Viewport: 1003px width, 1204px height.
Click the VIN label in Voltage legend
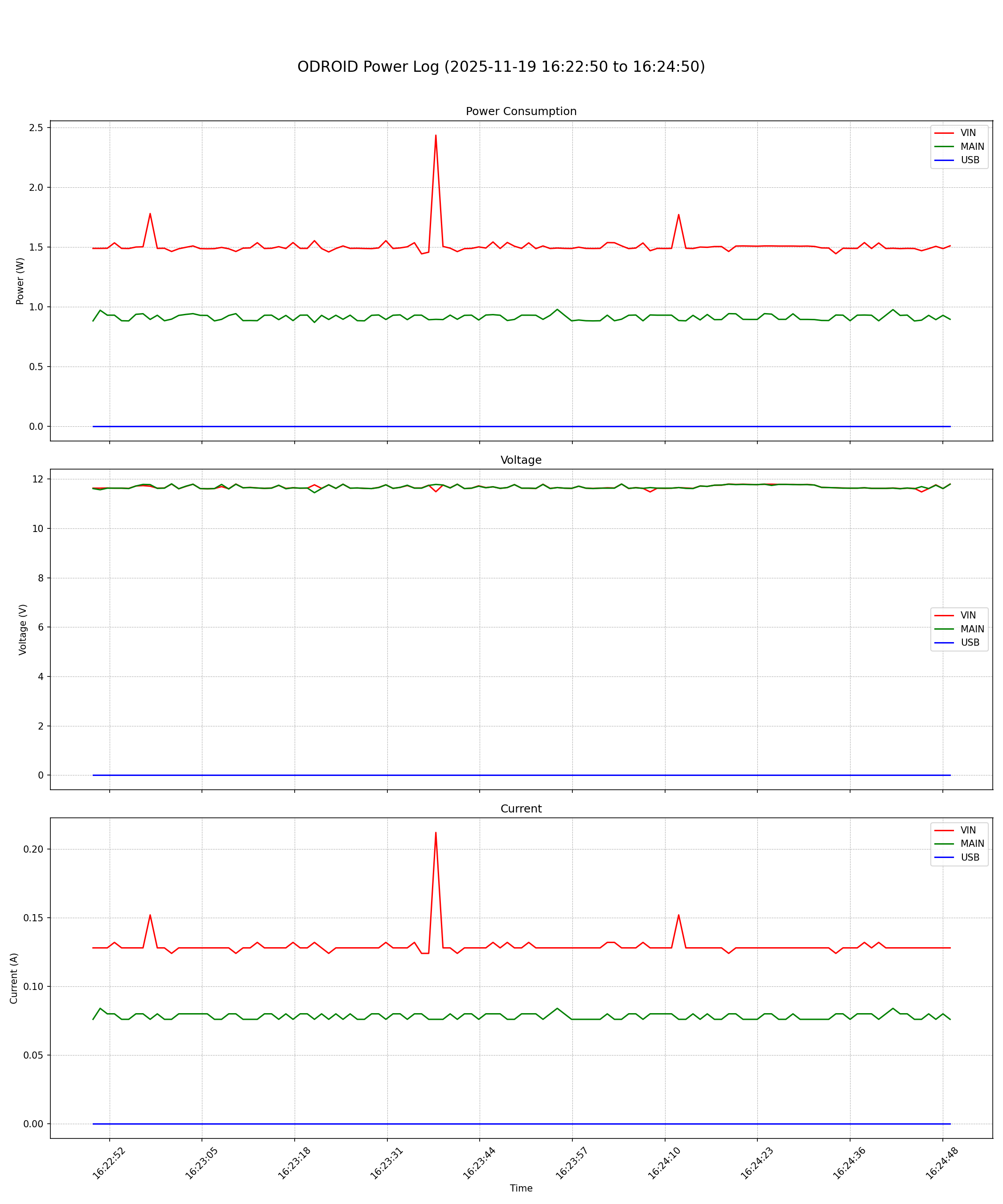pyautogui.click(x=968, y=615)
